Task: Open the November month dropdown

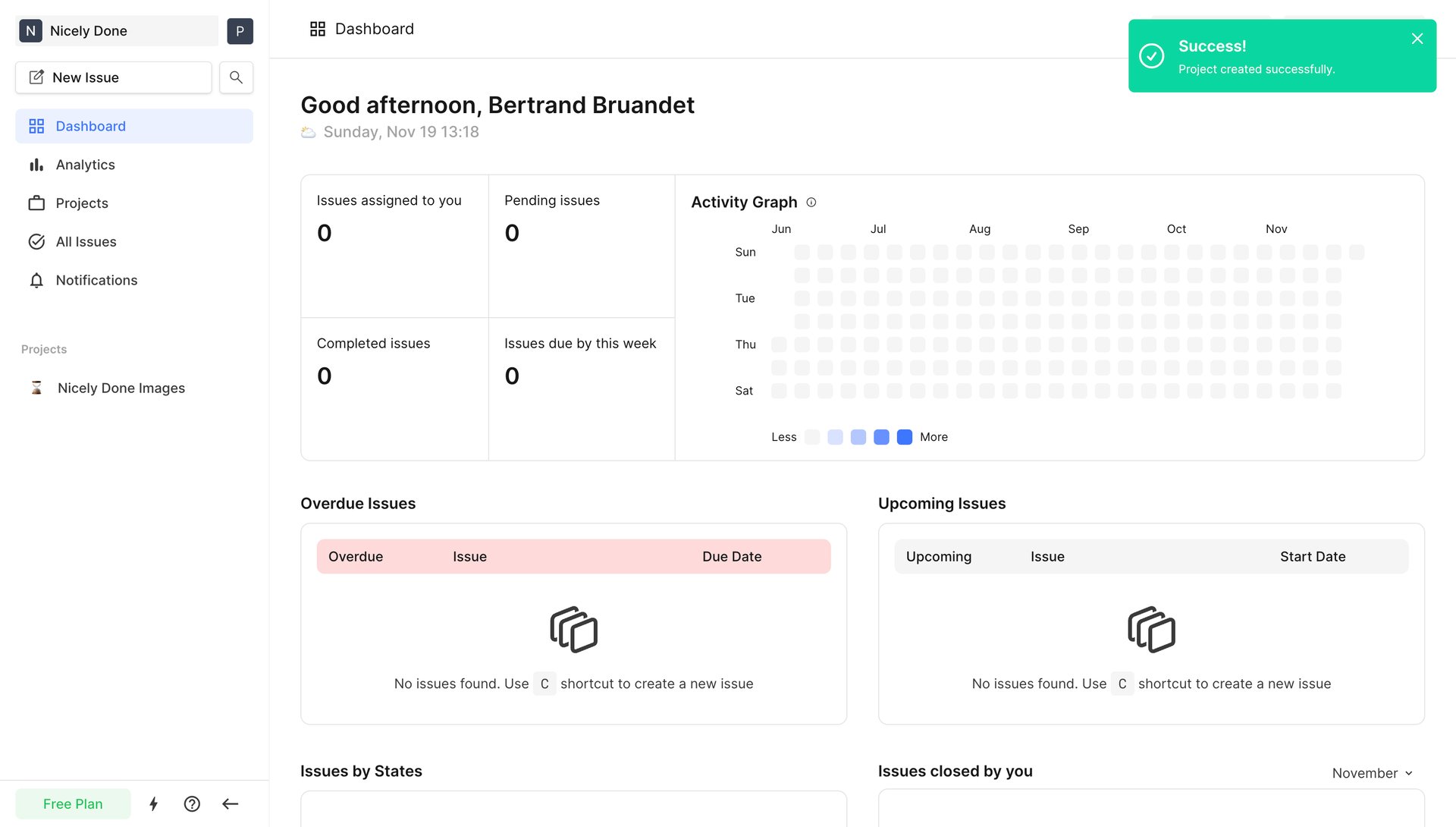Action: point(1372,773)
